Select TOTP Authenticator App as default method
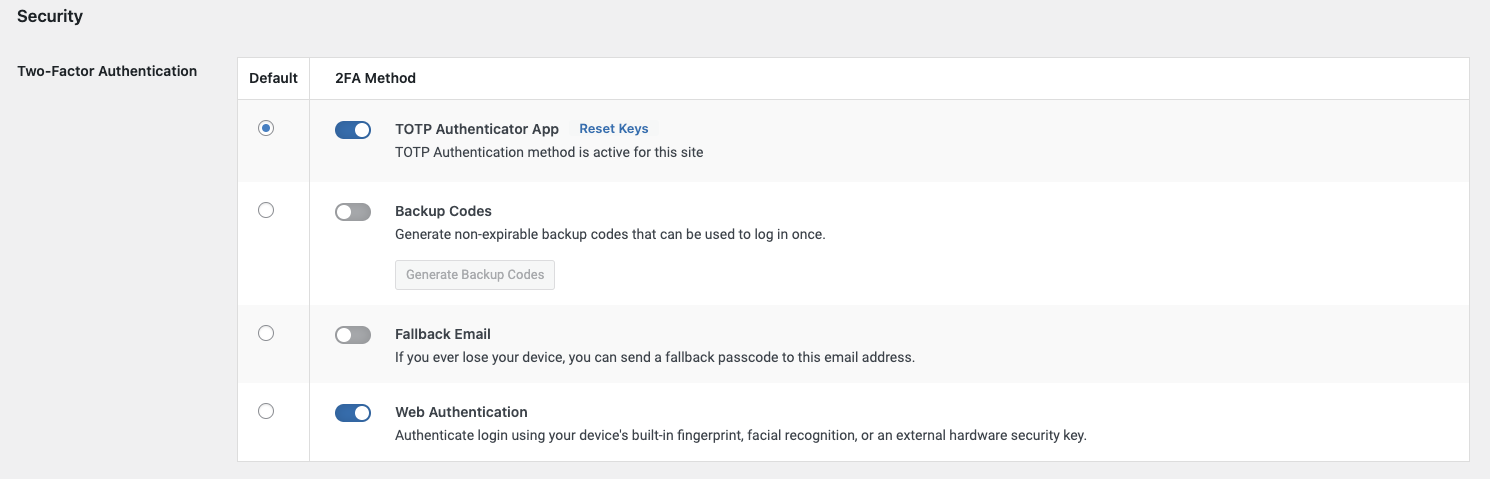 pos(265,128)
